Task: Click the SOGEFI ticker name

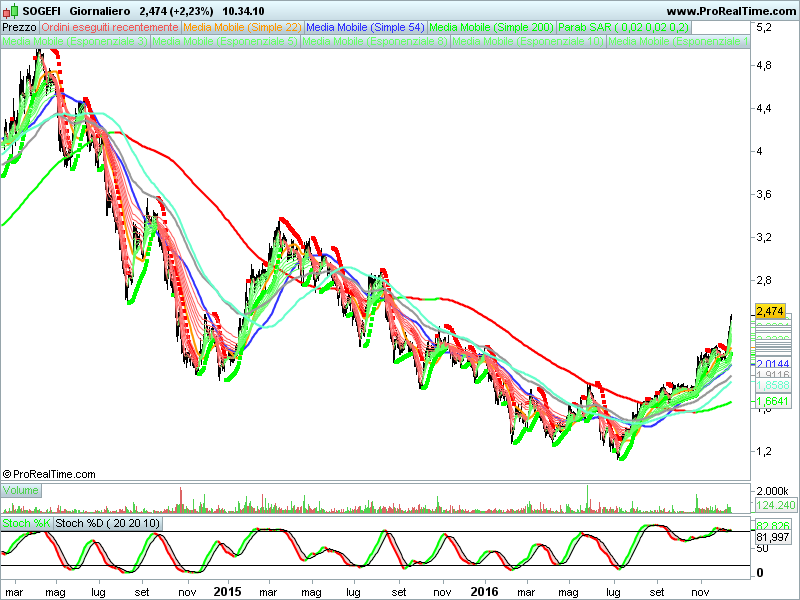Action: (41, 11)
